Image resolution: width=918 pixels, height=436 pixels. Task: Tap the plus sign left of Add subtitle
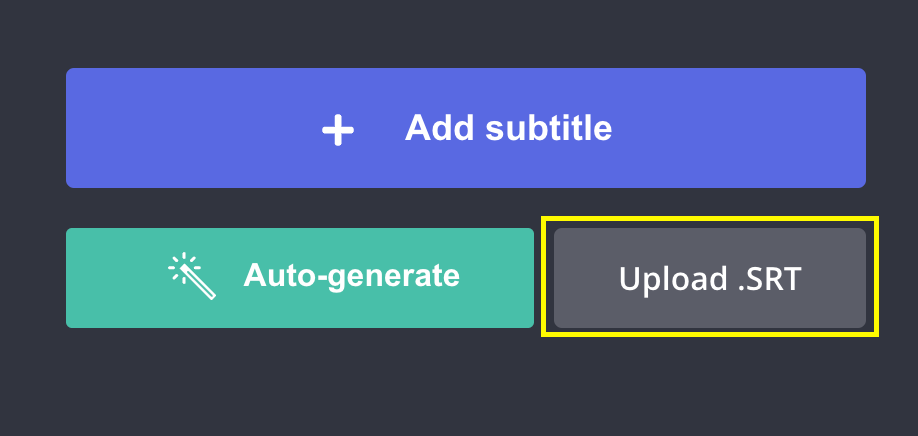(338, 129)
